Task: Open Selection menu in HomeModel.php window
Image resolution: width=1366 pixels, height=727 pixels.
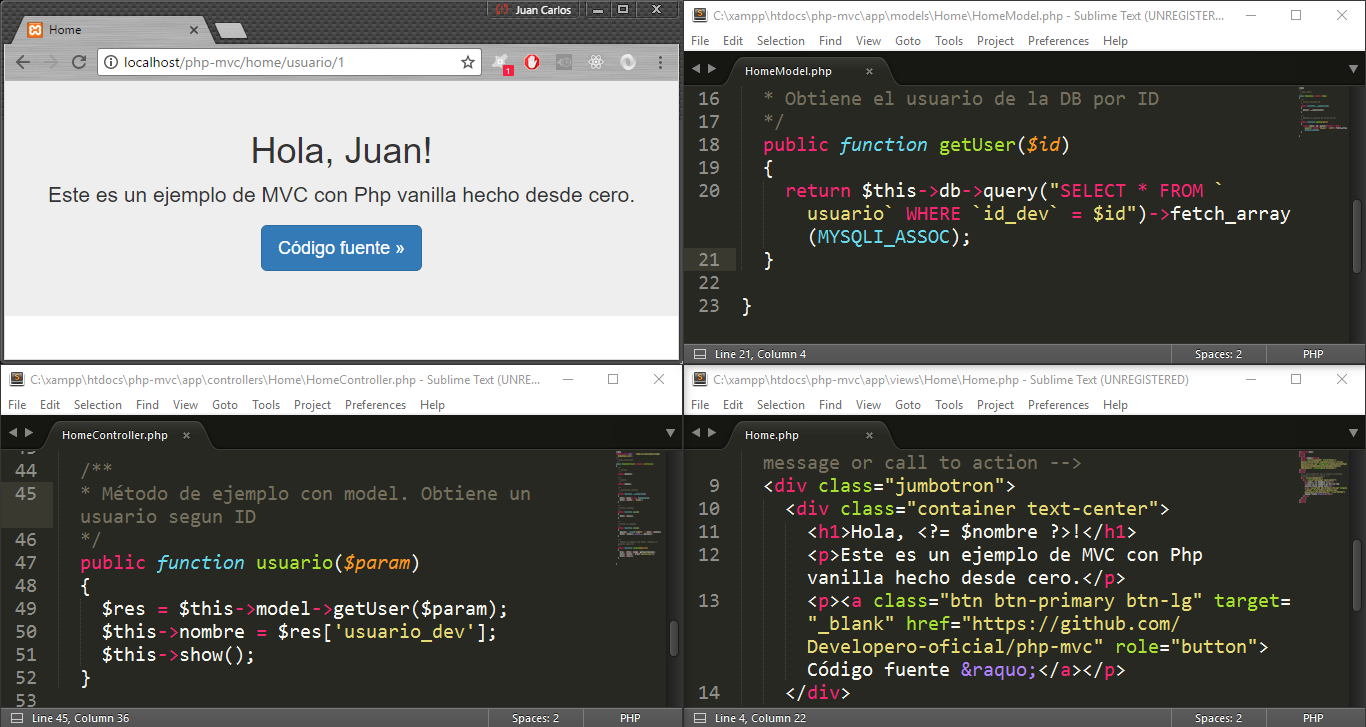Action: tap(781, 41)
